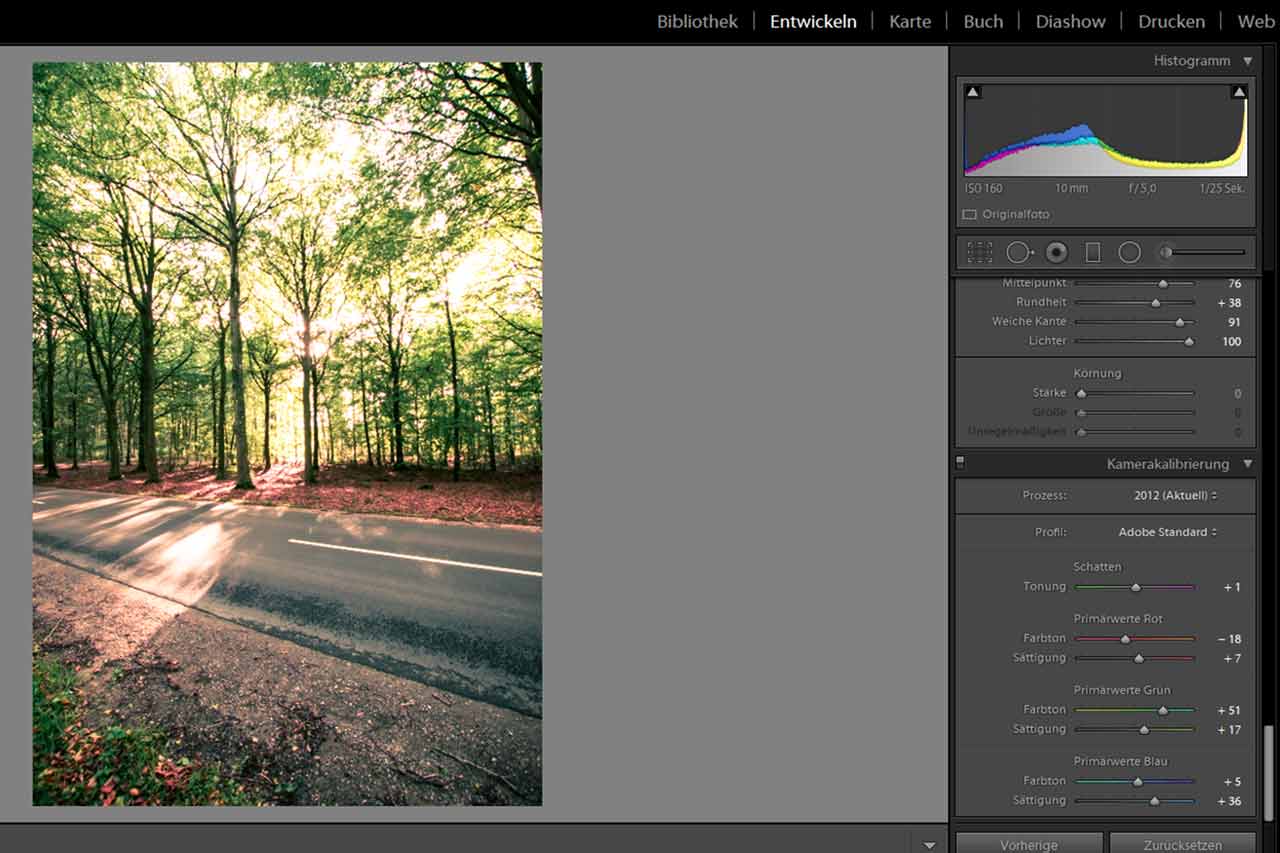This screenshot has width=1280, height=853.
Task: Toggle the Kamerakalibrierung panel on/off switch
Action: pos(960,463)
